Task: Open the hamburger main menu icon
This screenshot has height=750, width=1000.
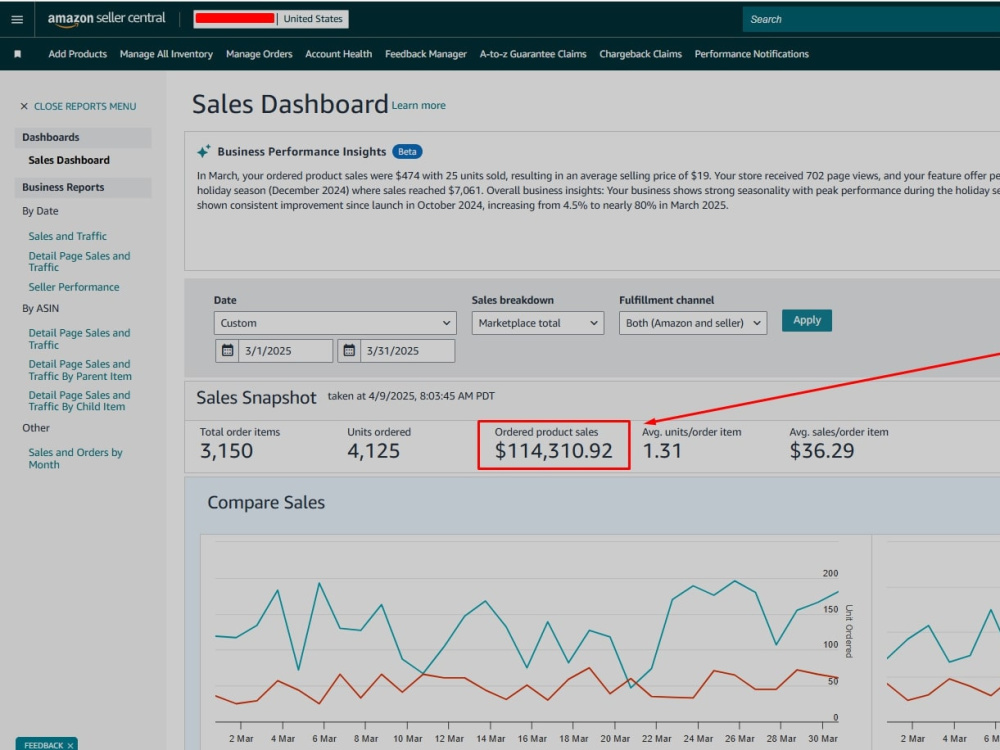Action: 17,19
